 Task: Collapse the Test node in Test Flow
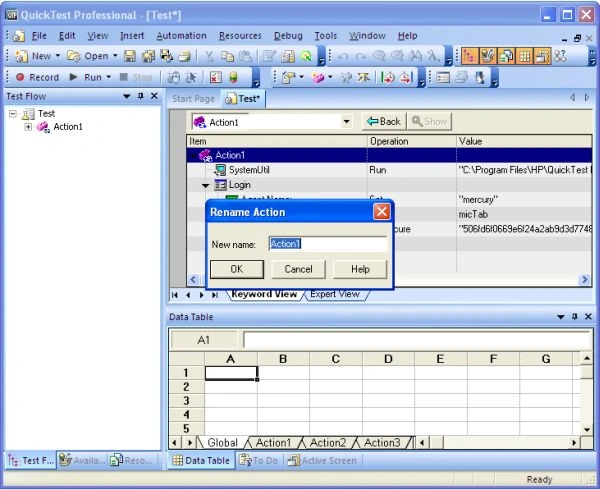coord(13,114)
